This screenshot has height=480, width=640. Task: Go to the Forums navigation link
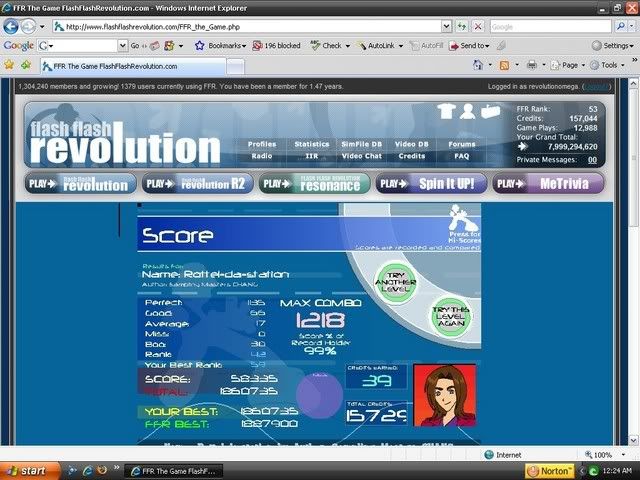coord(461,144)
